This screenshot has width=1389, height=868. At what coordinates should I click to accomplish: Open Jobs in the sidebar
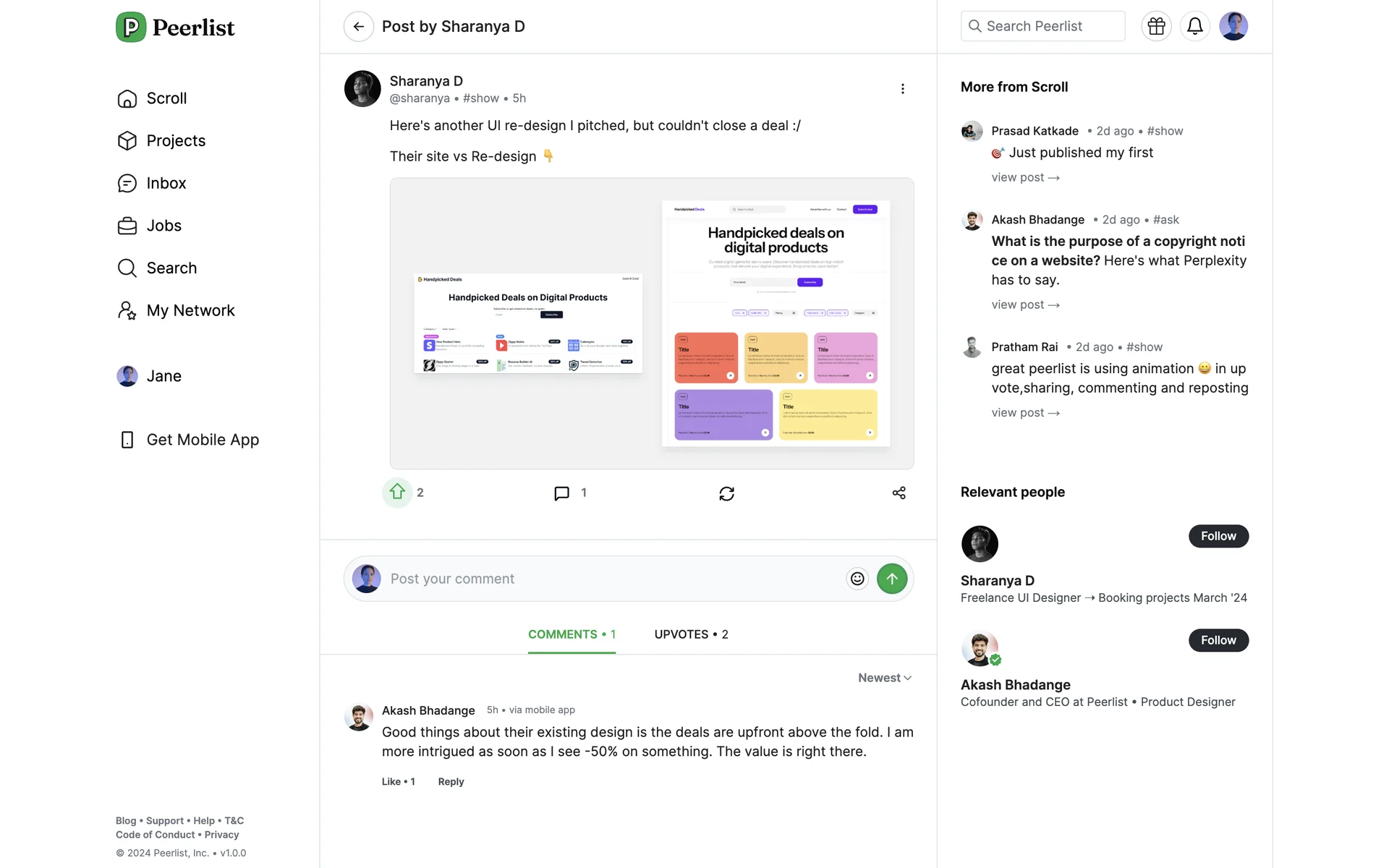(163, 226)
